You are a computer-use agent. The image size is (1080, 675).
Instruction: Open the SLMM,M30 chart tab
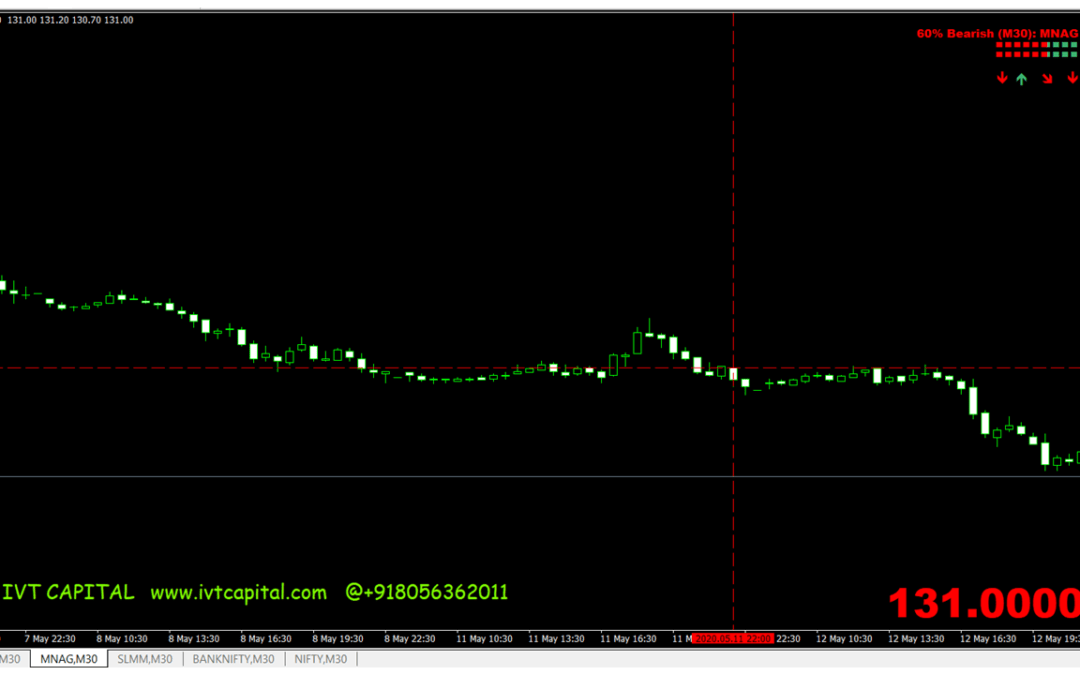tap(145, 659)
